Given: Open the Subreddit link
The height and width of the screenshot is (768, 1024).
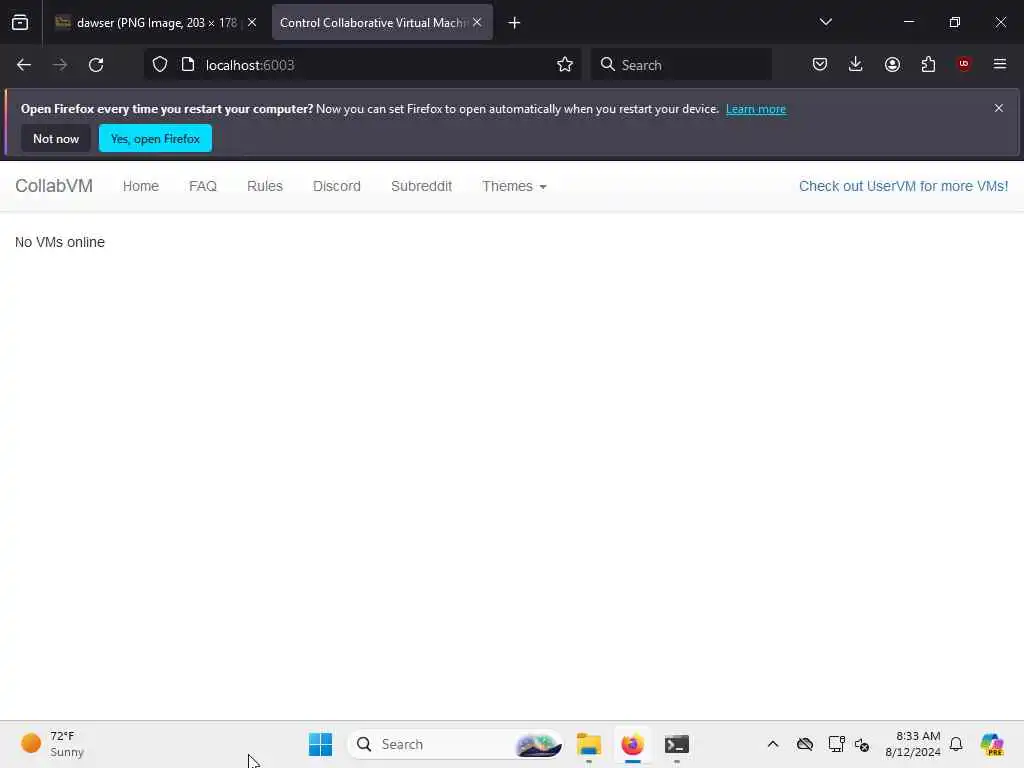Looking at the screenshot, I should (421, 186).
